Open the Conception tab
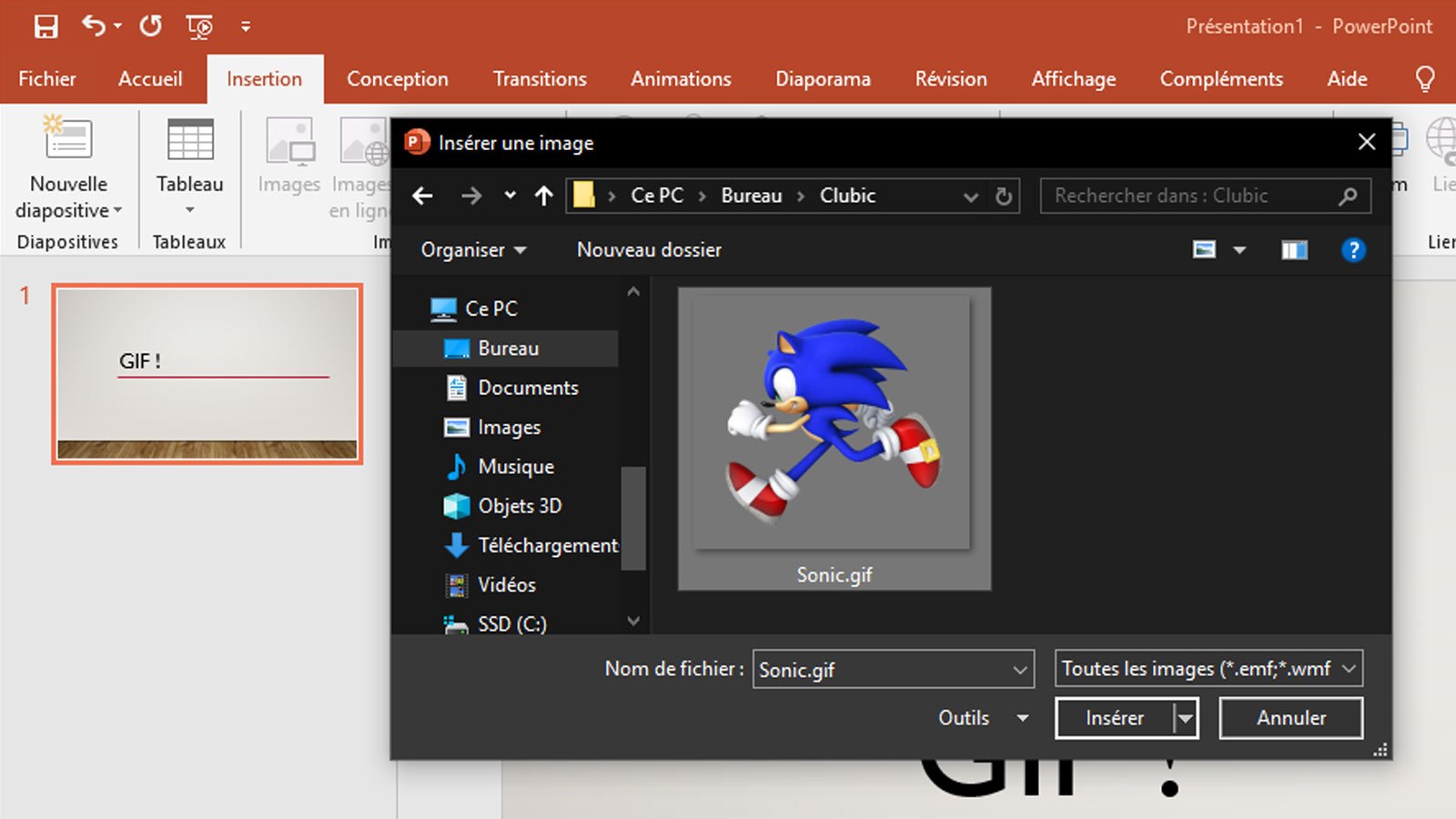1456x819 pixels. 398,79
